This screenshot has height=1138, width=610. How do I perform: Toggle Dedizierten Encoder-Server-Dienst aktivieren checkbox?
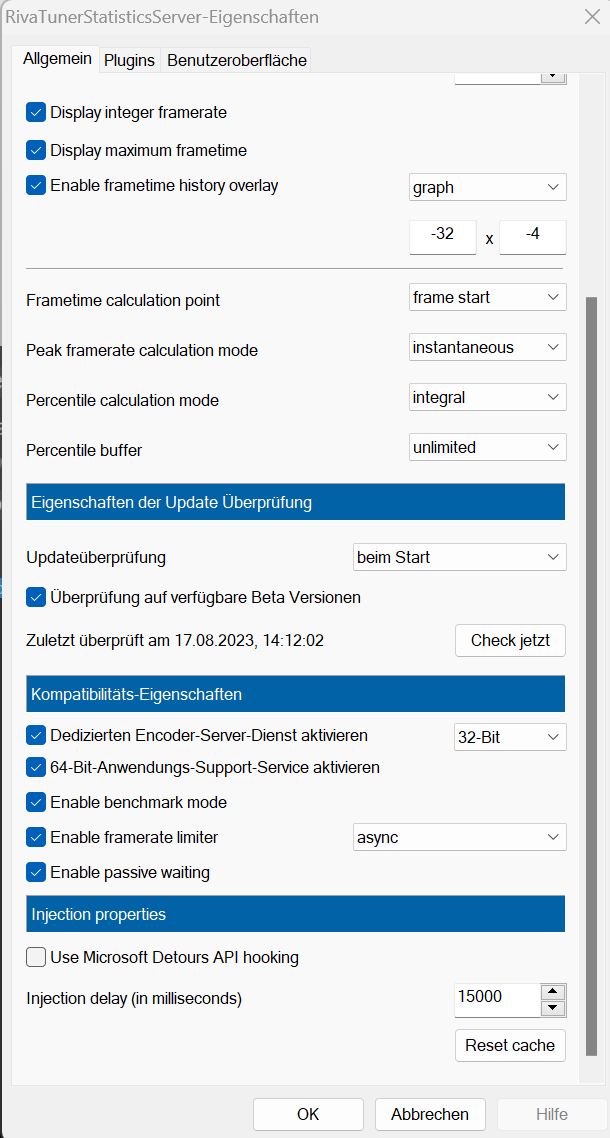pos(36,735)
